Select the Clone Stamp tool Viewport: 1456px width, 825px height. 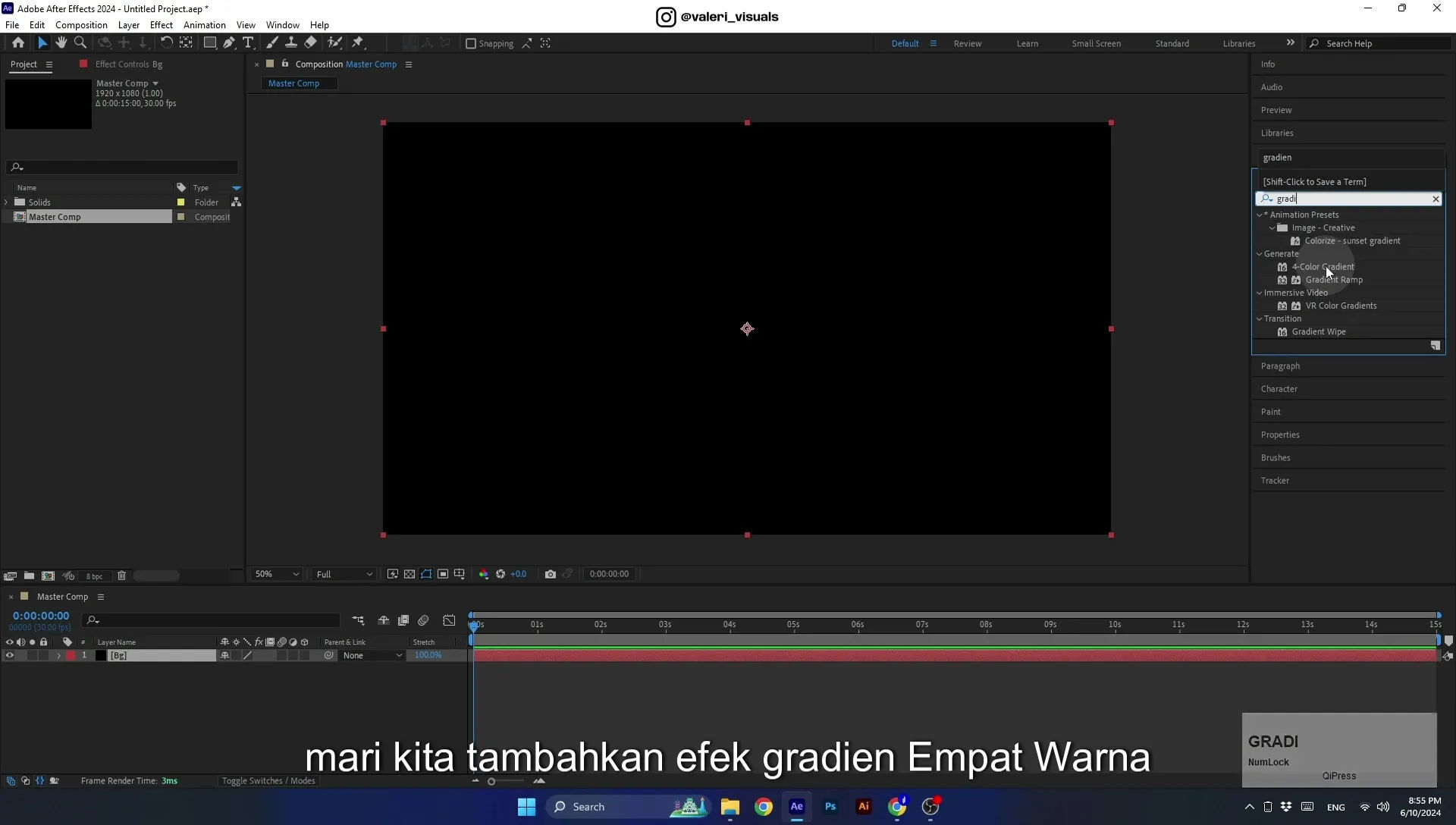290,43
